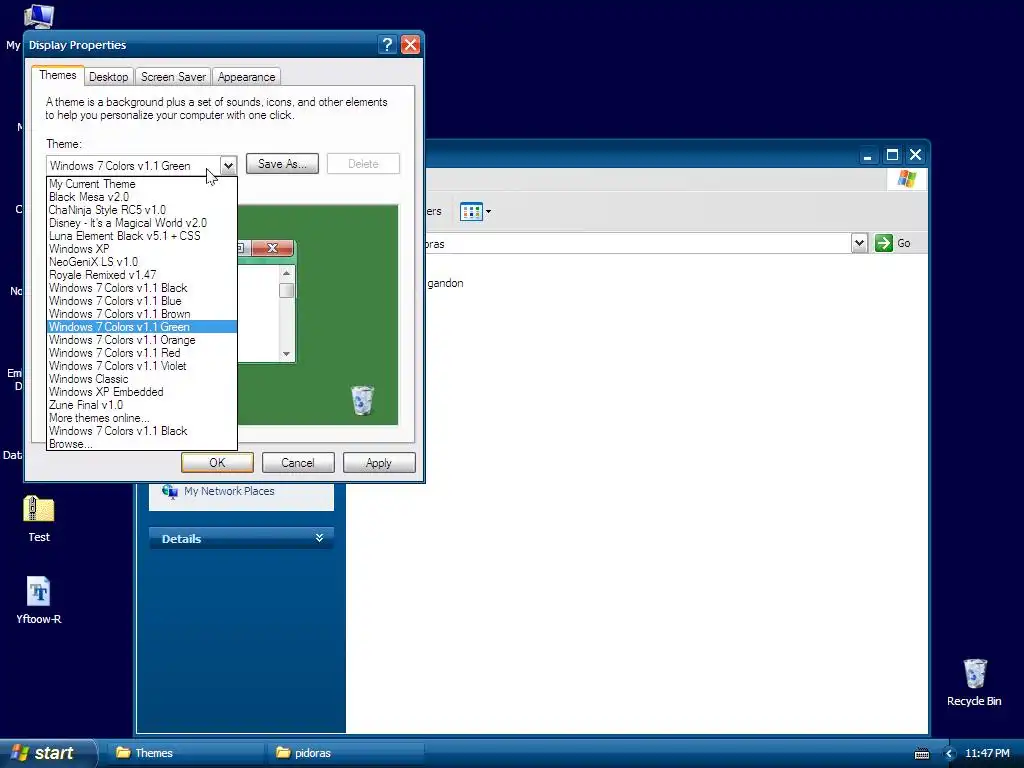Switch to Themes taskbar window
This screenshot has height=768, width=1024.
tap(185, 753)
